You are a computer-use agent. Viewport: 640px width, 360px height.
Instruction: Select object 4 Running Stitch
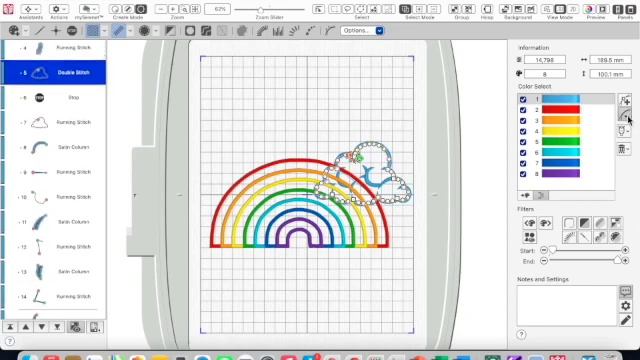[x=54, y=48]
